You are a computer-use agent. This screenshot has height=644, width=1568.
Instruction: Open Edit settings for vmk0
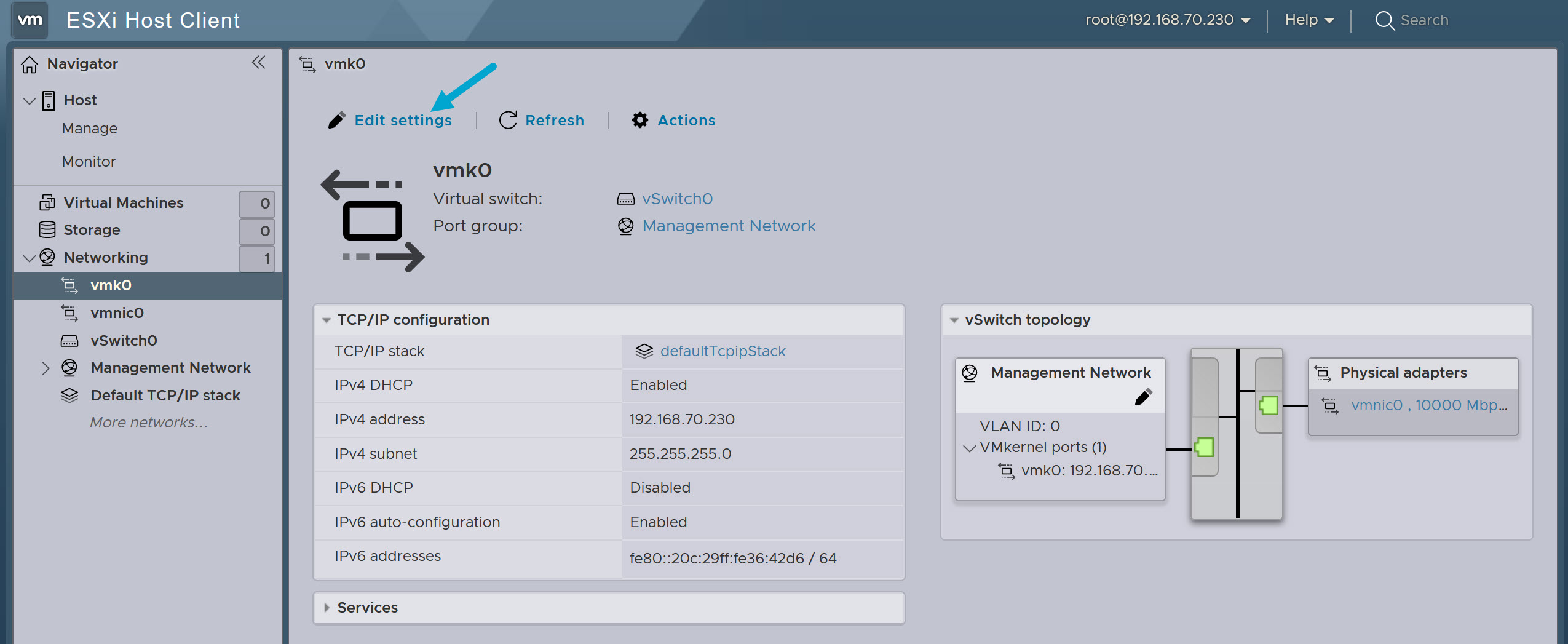[x=403, y=120]
